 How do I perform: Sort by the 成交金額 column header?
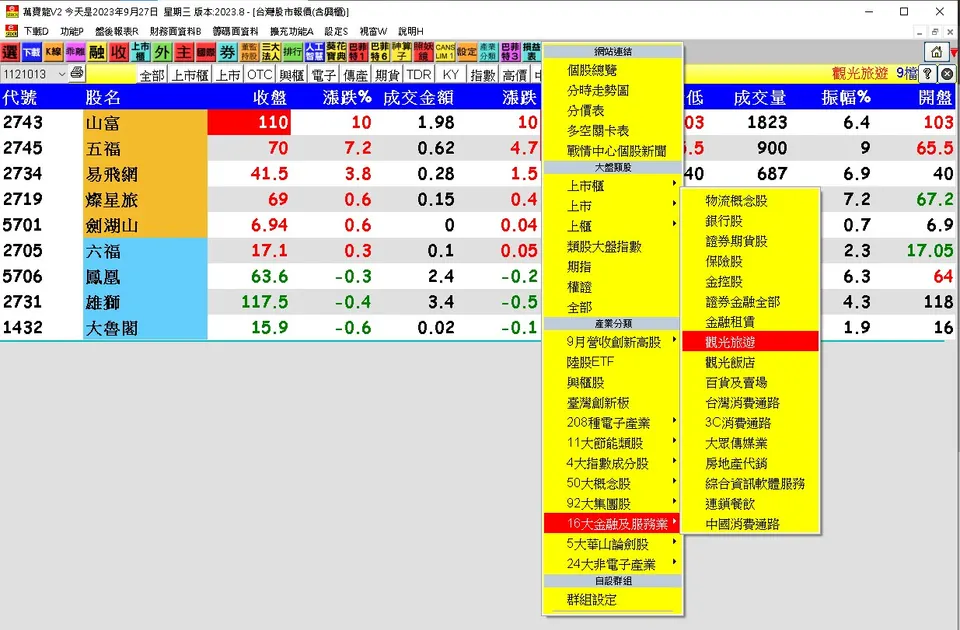418,97
